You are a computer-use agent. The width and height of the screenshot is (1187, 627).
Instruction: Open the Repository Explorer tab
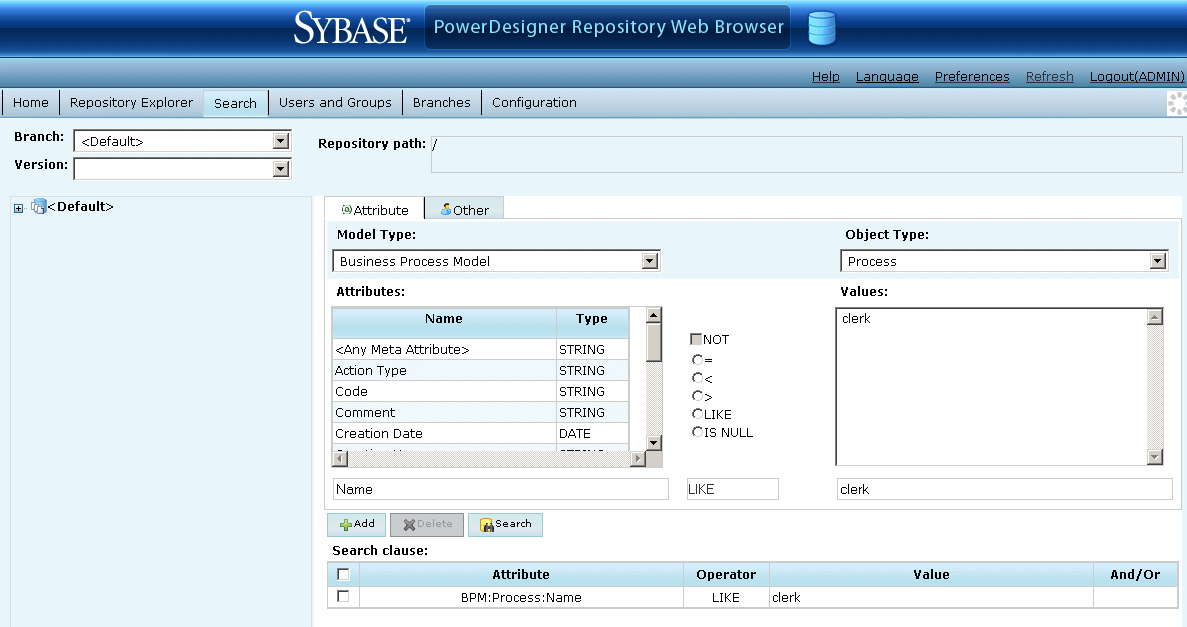tap(131, 103)
